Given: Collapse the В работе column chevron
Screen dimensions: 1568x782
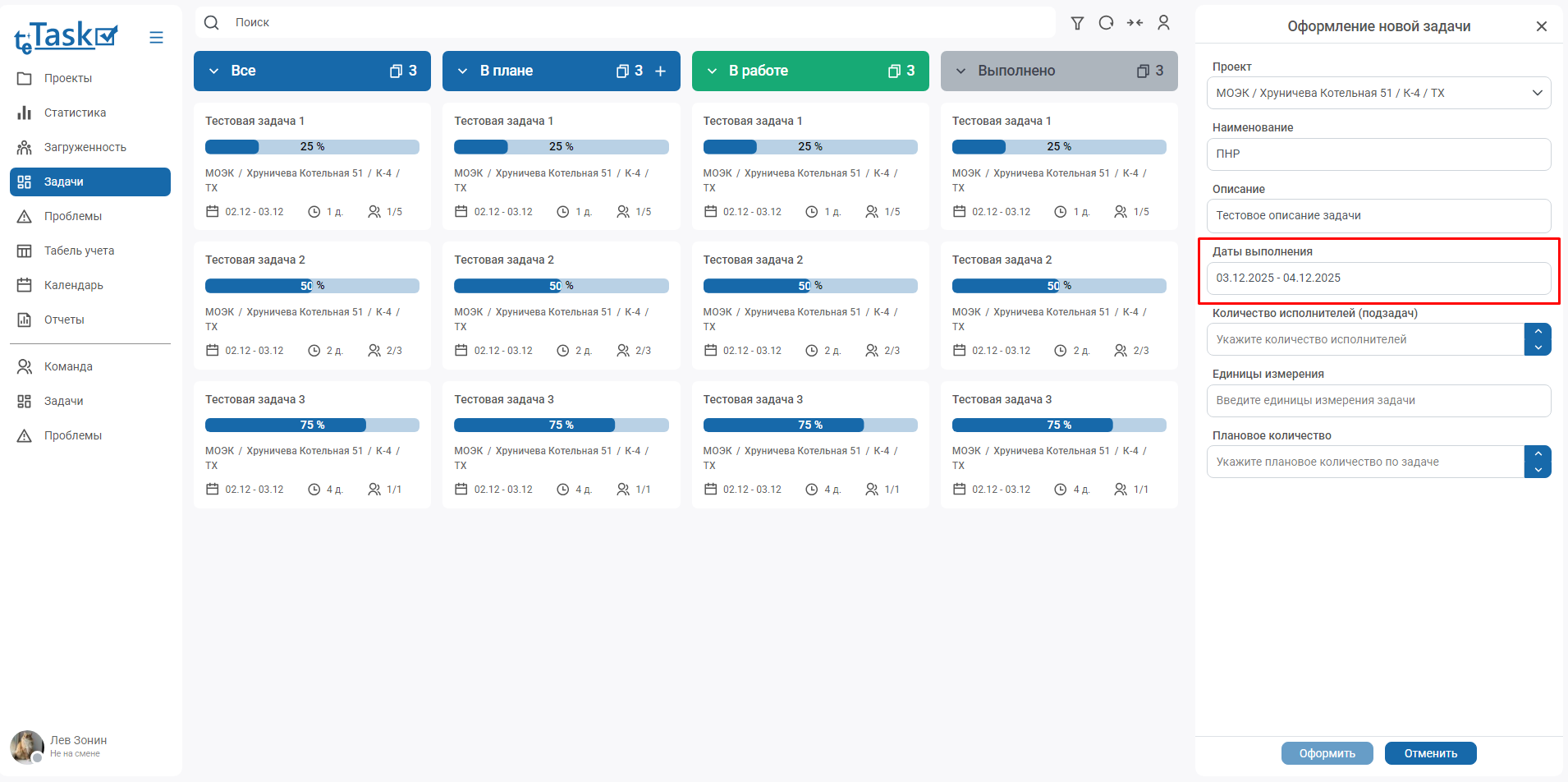Looking at the screenshot, I should coord(712,71).
